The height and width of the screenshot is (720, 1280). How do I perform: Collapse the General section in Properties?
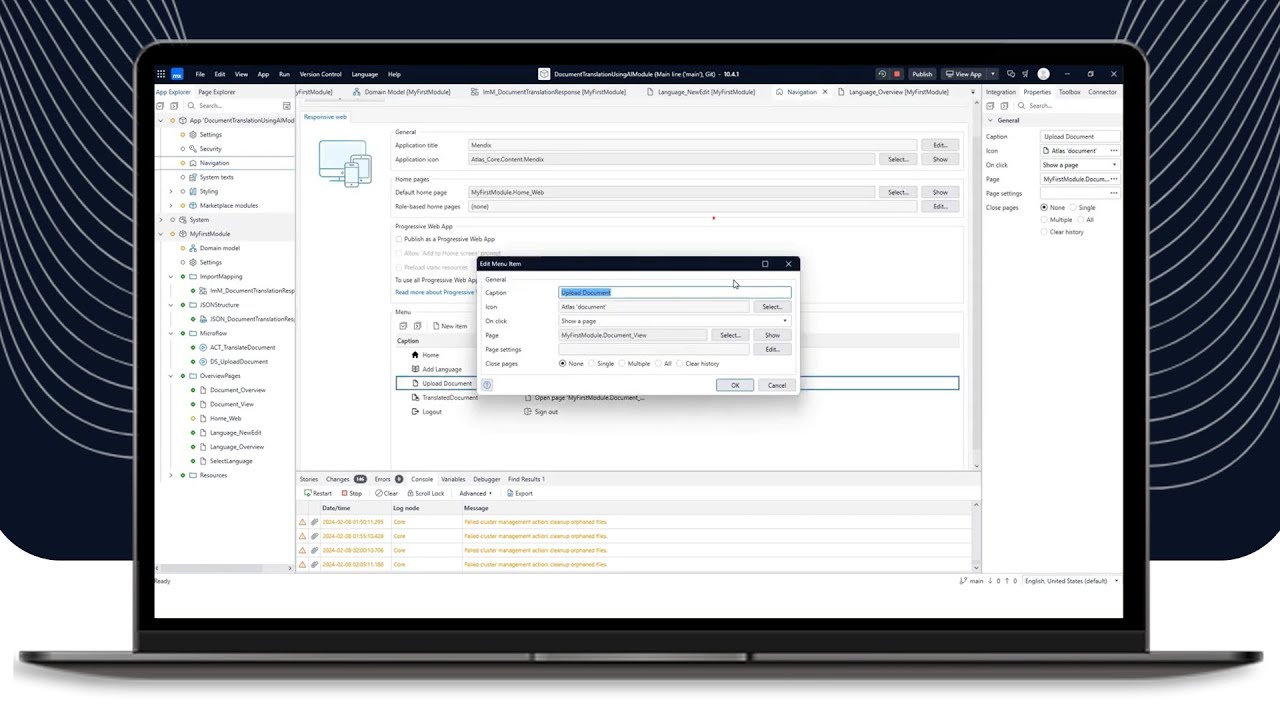(x=991, y=120)
